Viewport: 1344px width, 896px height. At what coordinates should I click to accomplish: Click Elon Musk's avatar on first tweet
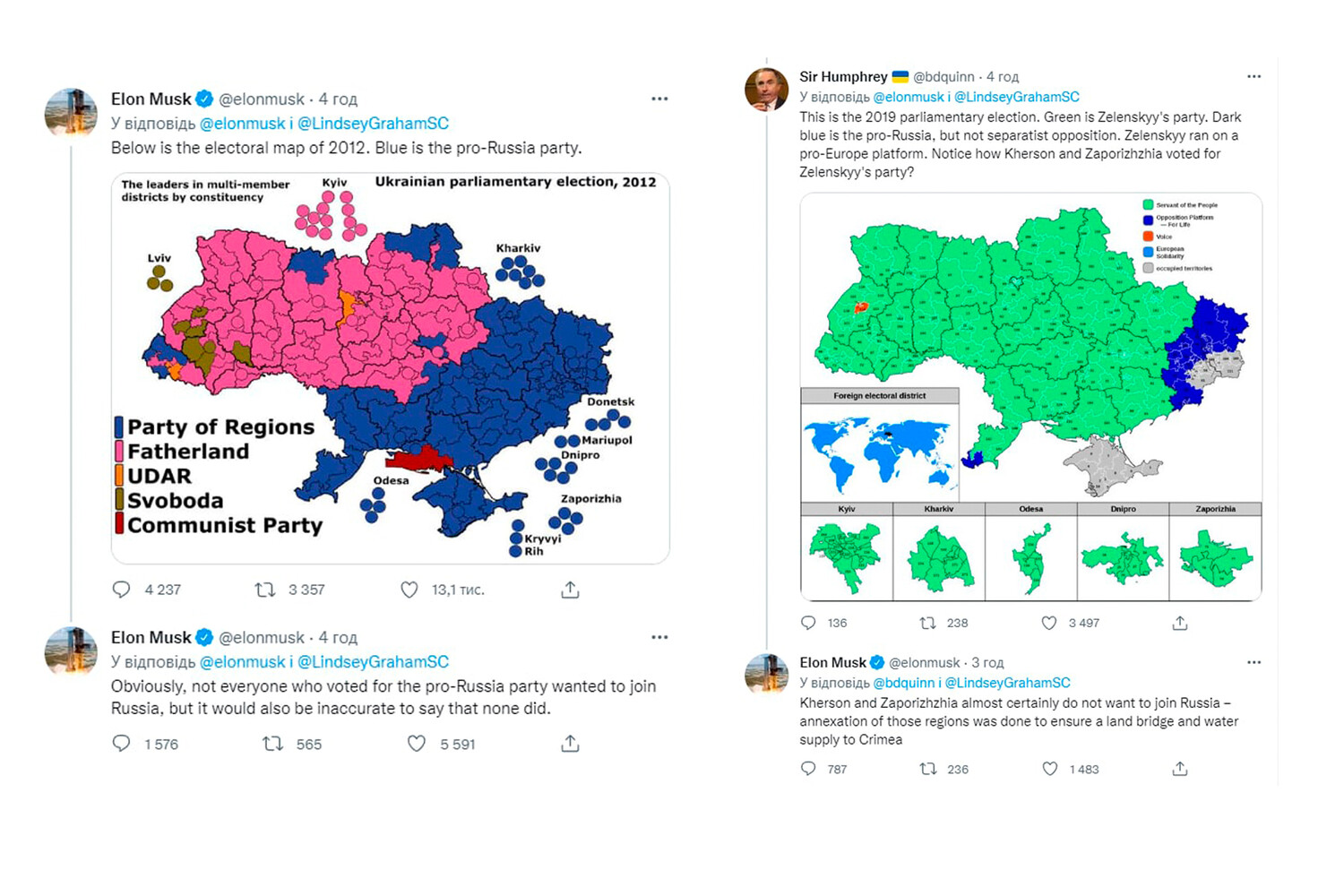coord(71,111)
